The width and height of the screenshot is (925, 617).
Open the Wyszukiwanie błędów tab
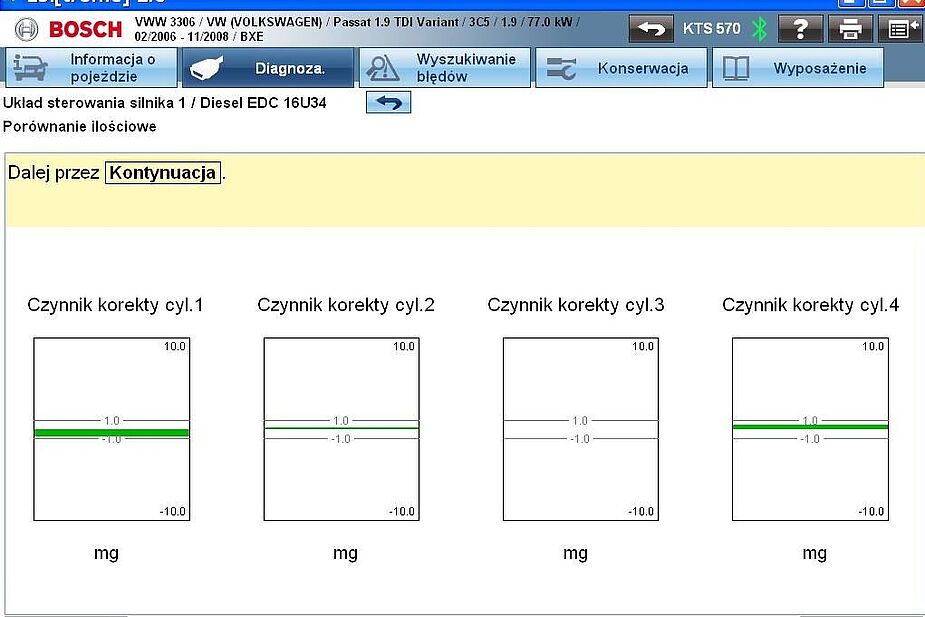pyautogui.click(x=443, y=68)
